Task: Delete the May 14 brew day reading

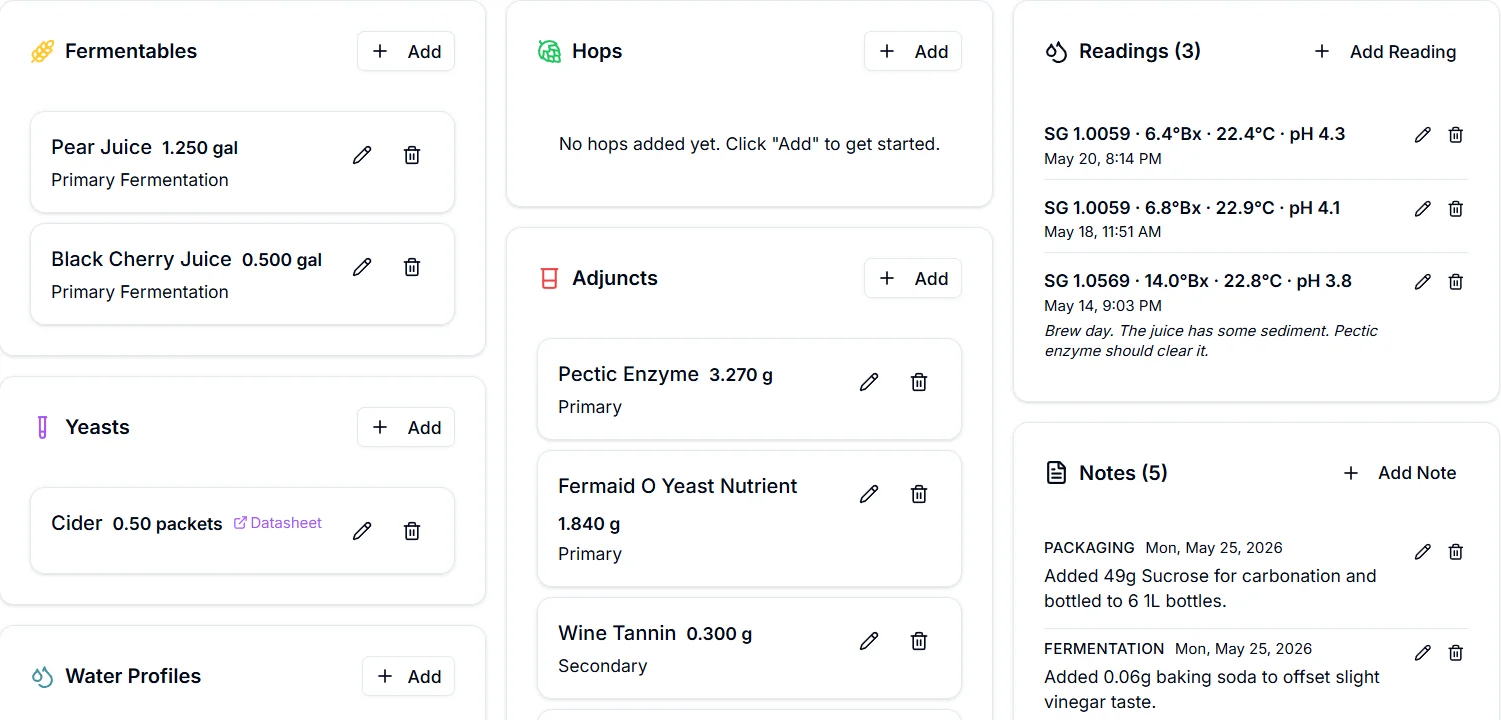Action: click(1456, 282)
